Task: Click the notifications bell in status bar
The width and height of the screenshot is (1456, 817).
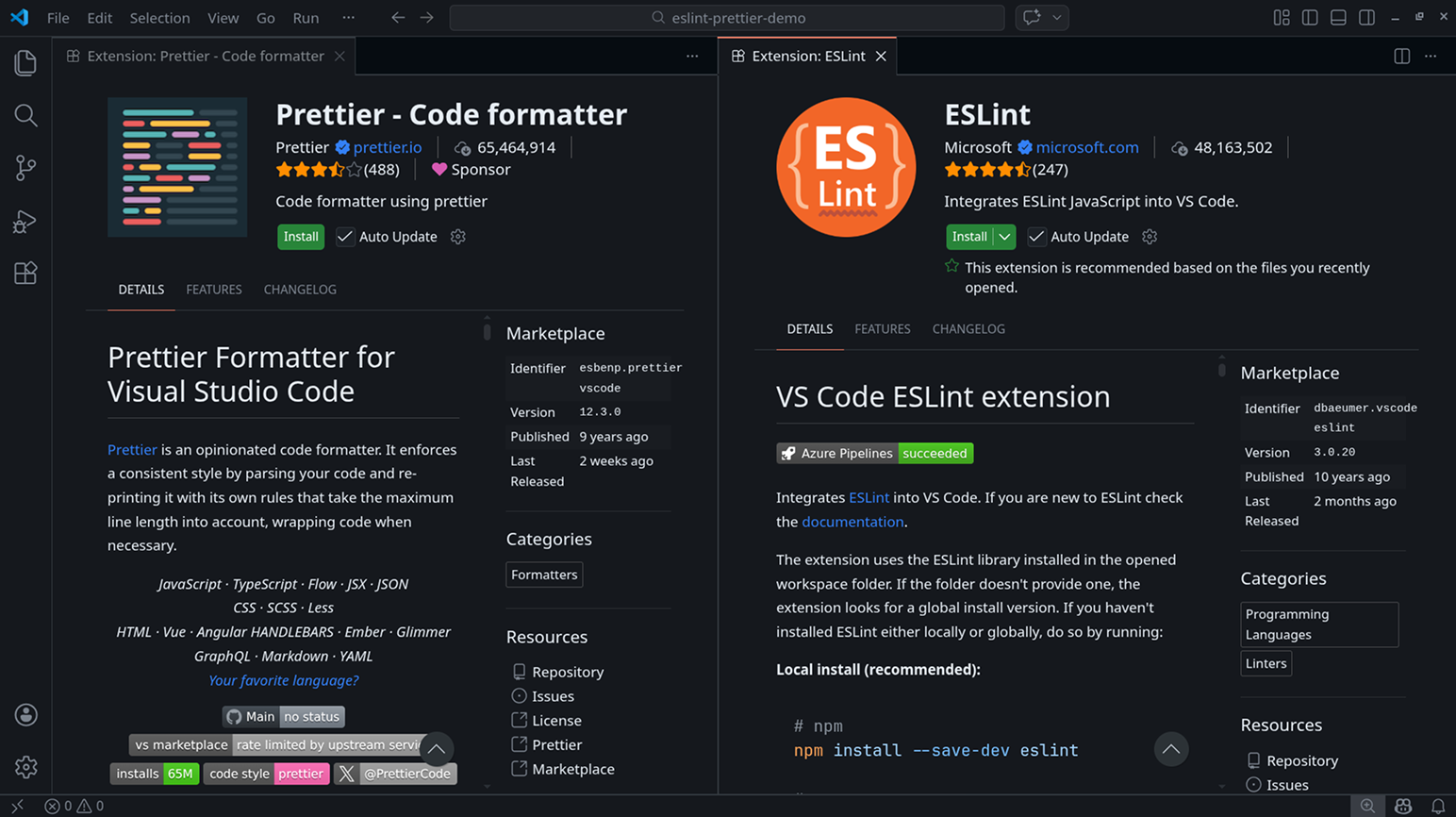Action: [x=1437, y=806]
